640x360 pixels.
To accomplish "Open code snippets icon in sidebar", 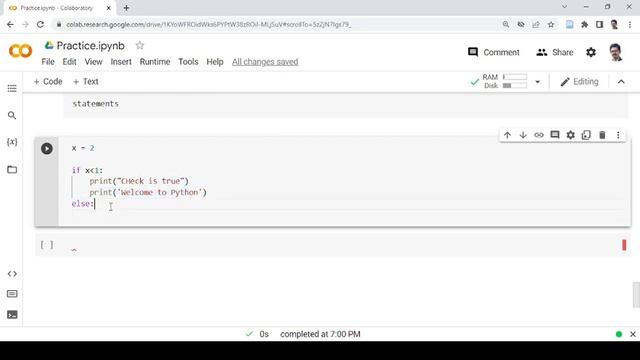I will pyautogui.click(x=12, y=274).
